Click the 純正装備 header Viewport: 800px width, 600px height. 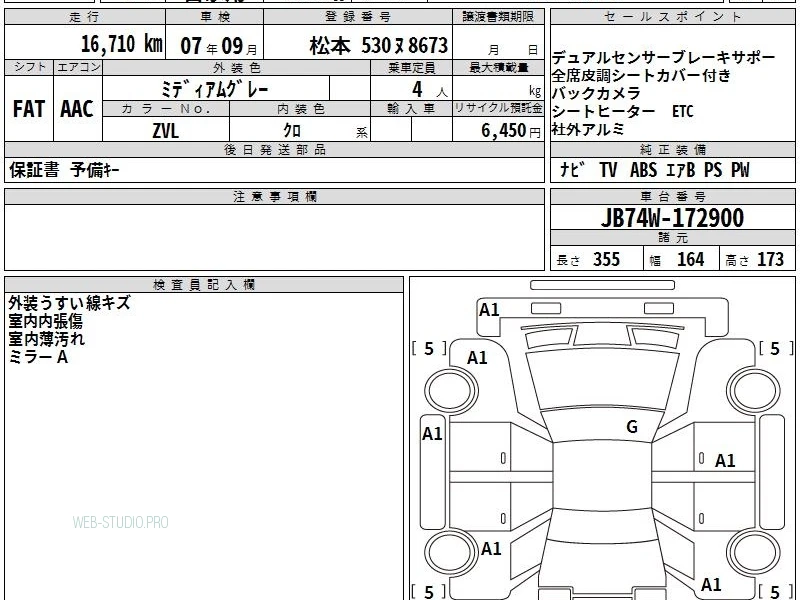[x=672, y=149]
